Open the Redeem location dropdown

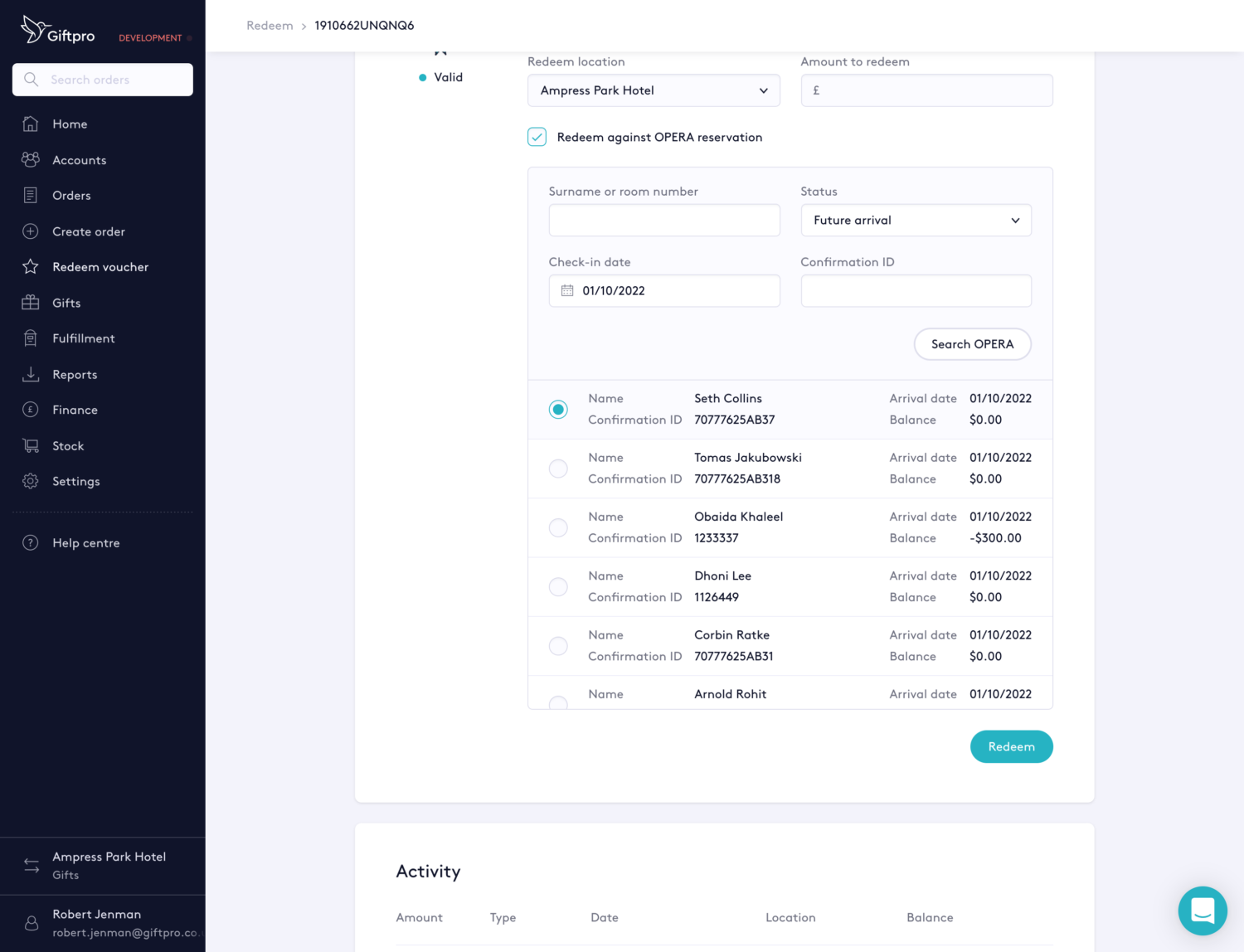tap(654, 90)
